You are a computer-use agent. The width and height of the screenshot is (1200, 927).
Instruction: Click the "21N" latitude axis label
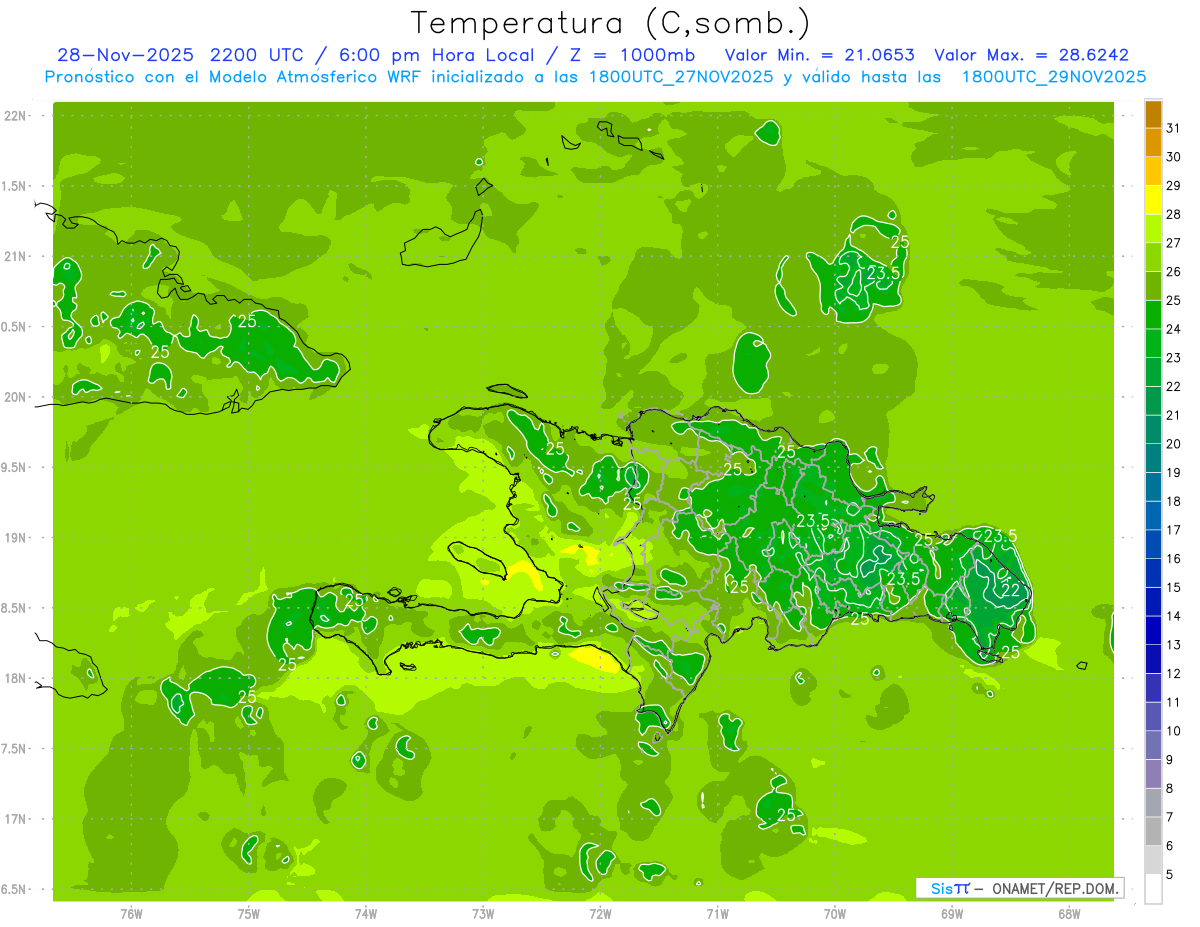[16, 256]
